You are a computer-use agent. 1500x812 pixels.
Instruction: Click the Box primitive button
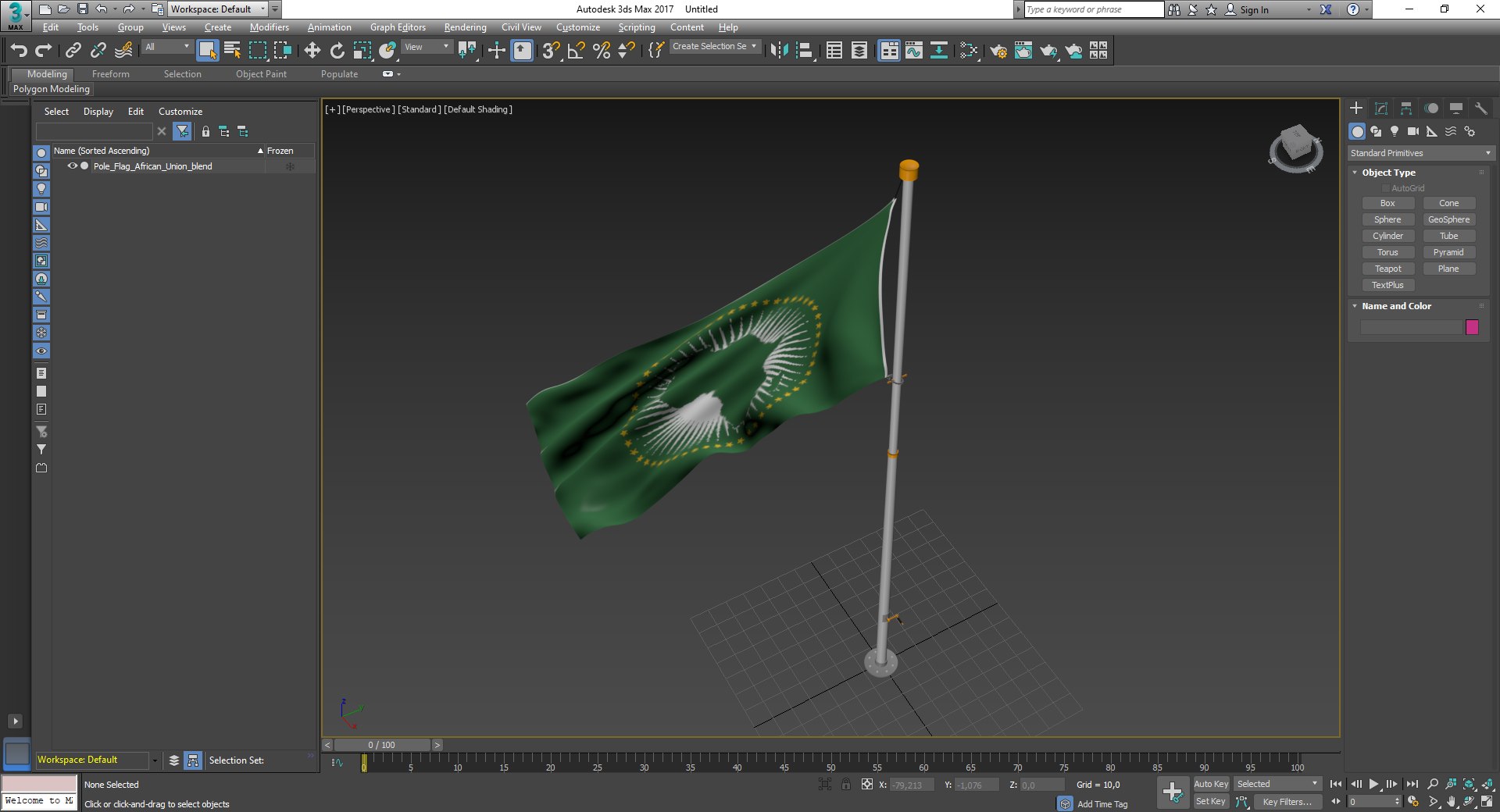click(x=1387, y=203)
